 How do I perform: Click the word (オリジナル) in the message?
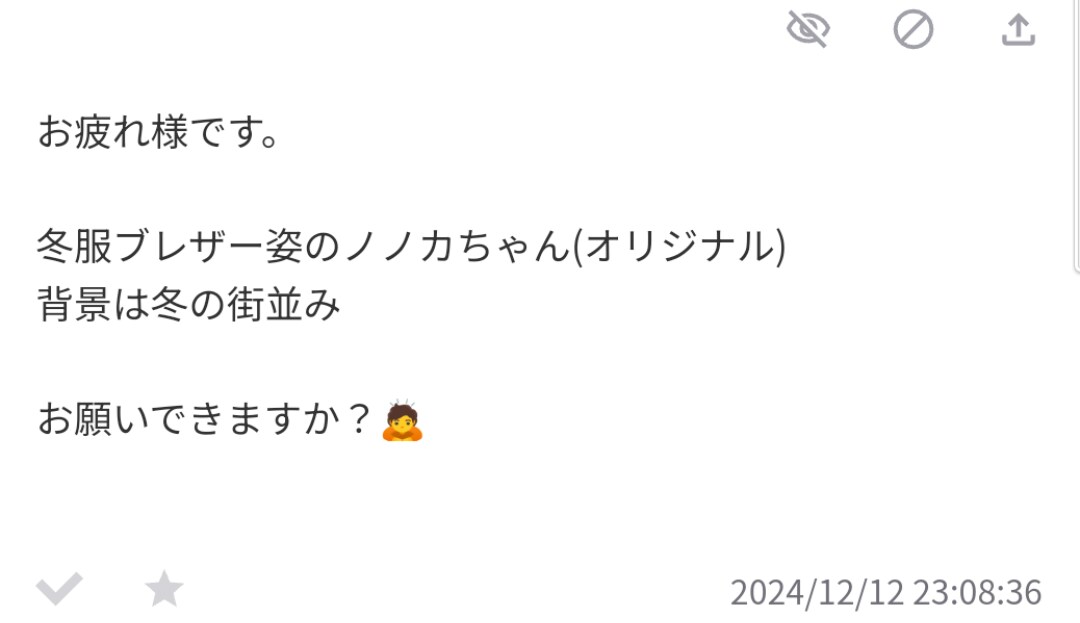tap(680, 246)
